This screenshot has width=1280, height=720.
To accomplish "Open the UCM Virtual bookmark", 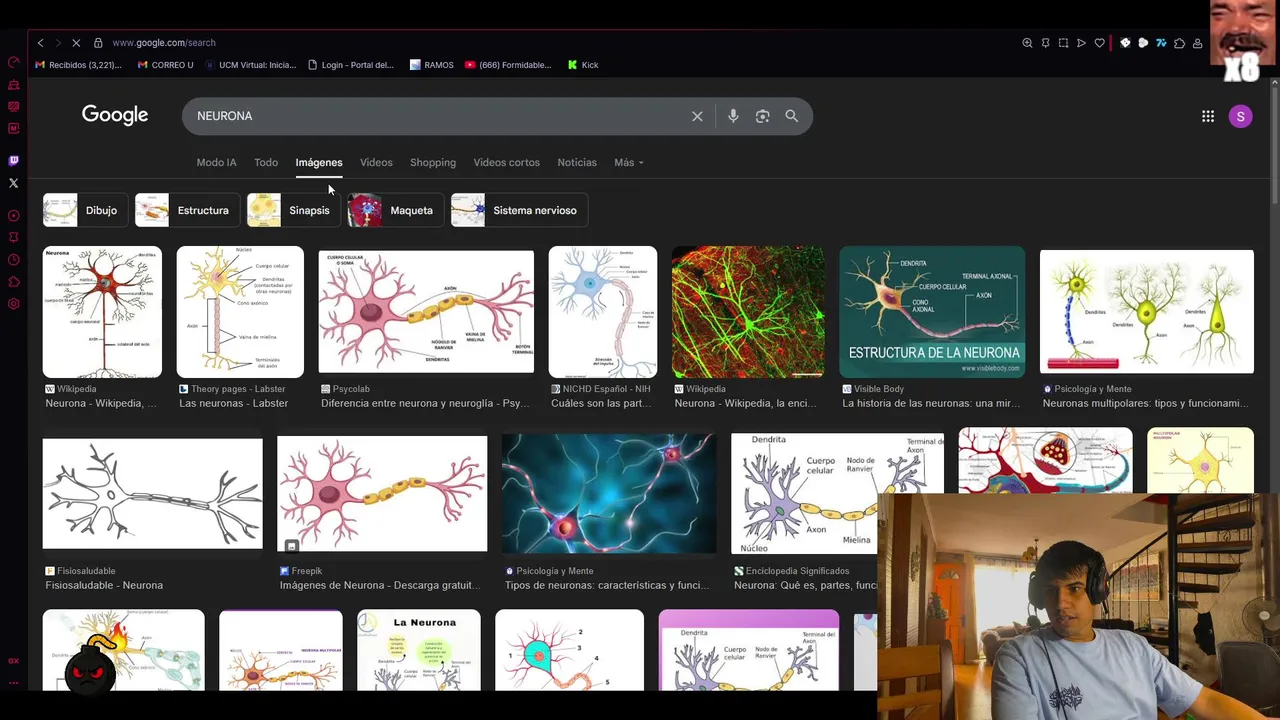I will pyautogui.click(x=250, y=65).
